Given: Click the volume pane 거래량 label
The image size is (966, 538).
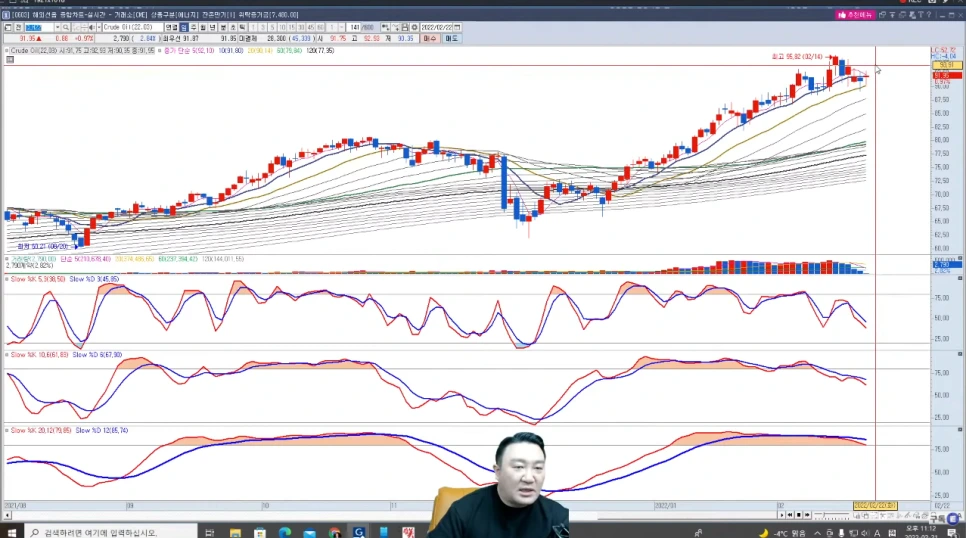Looking at the screenshot, I should pyautogui.click(x=34, y=259).
